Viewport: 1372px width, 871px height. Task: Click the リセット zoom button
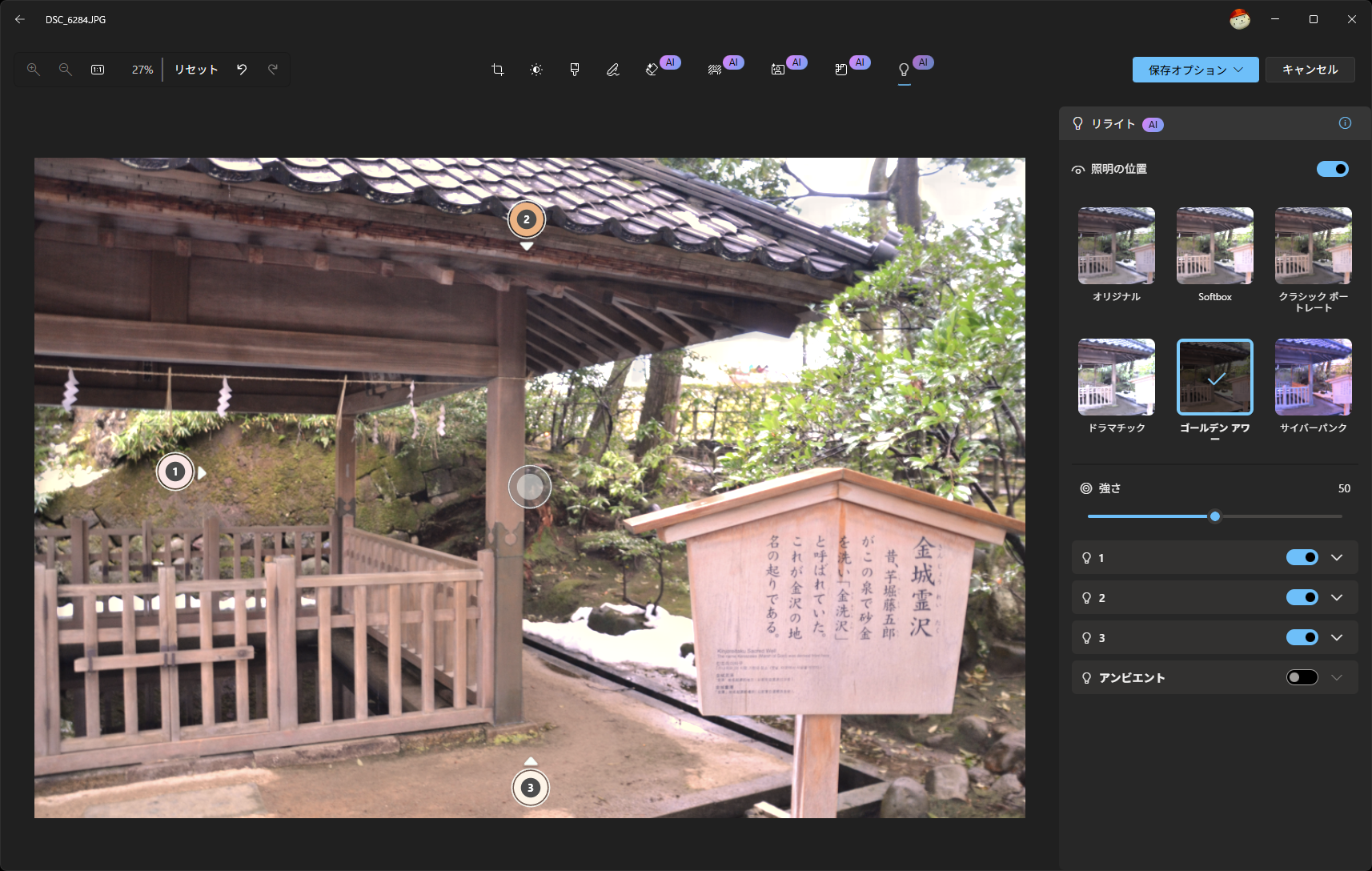(x=196, y=70)
